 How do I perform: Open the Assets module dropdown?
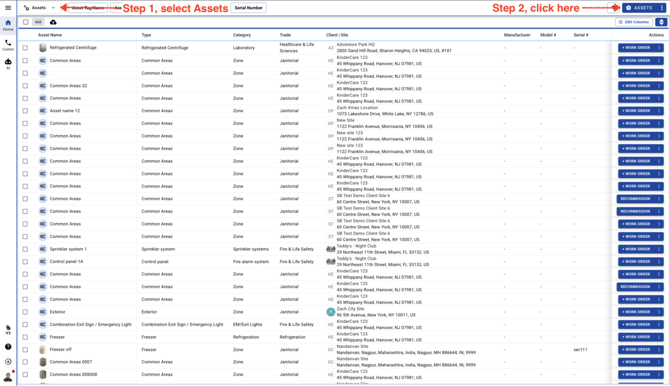pos(39,8)
